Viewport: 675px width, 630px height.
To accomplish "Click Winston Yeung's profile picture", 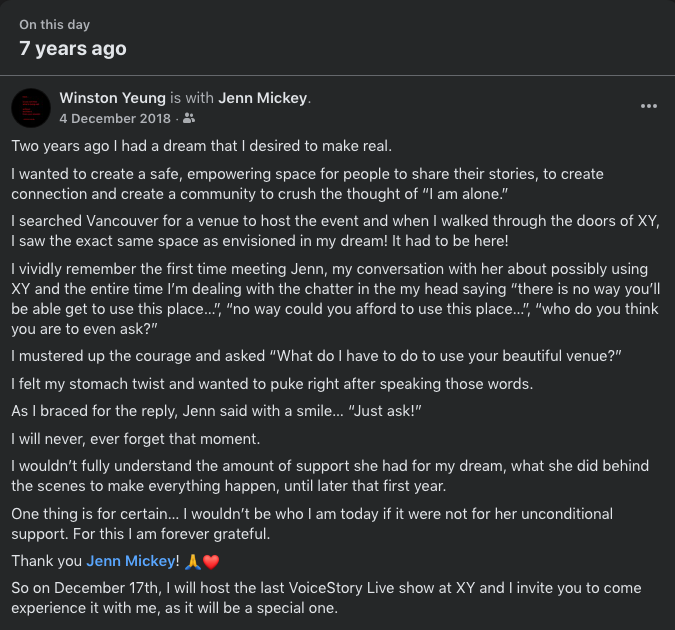I will point(31,107).
